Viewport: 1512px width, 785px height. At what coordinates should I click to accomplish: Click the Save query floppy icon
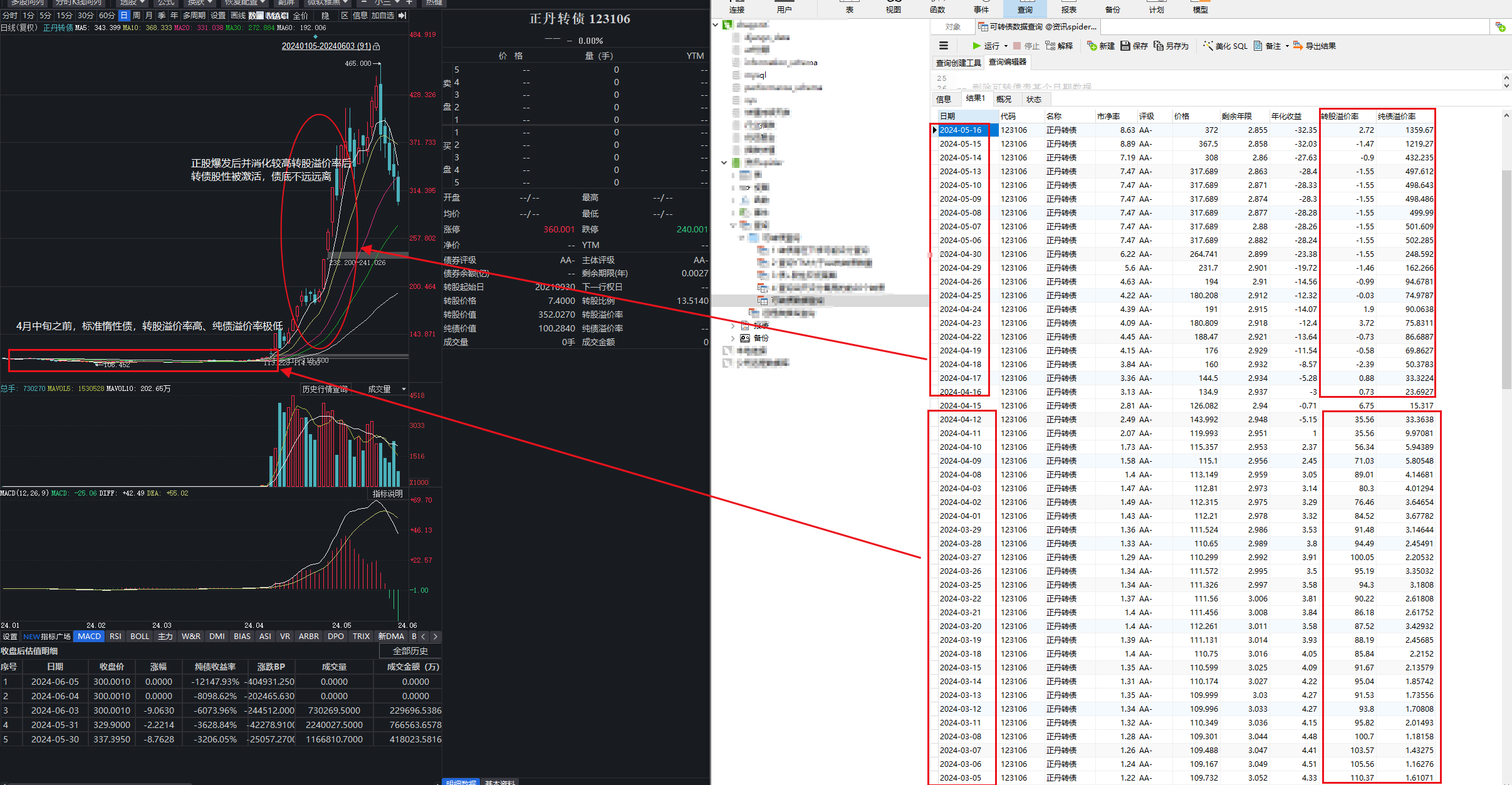click(x=1125, y=46)
